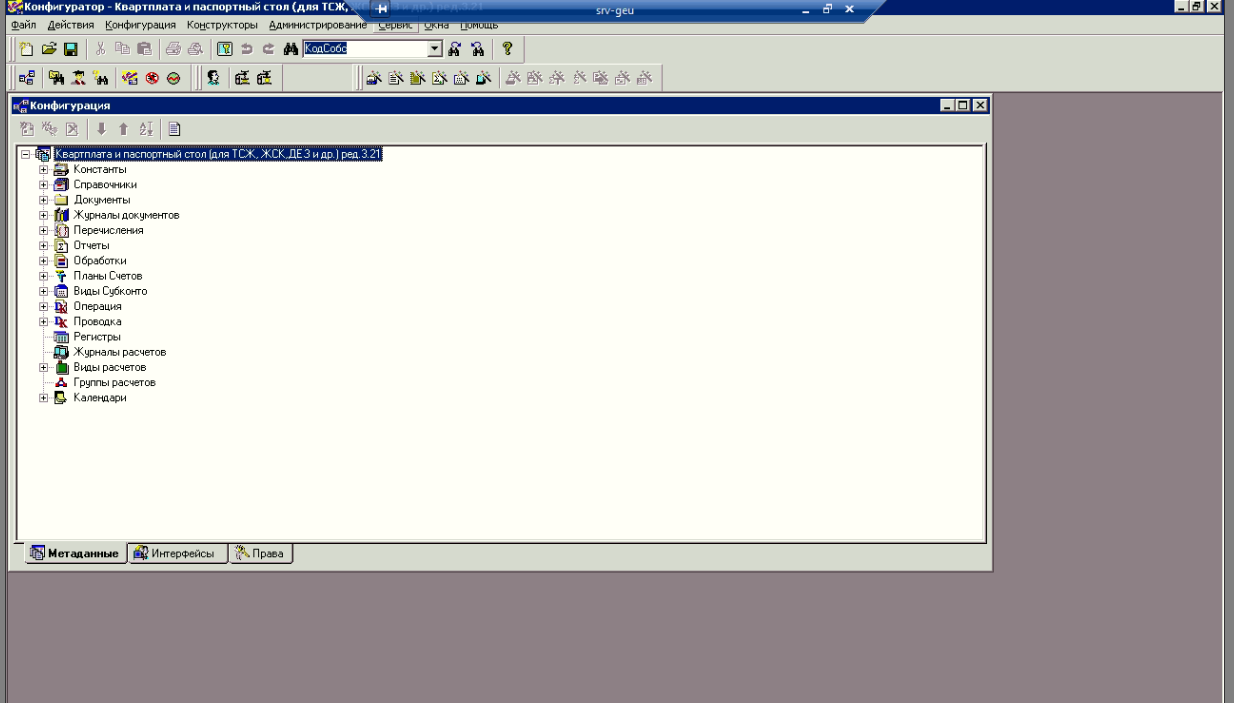Click into the КодСобс search field
The image size is (1234, 703).
365,48
